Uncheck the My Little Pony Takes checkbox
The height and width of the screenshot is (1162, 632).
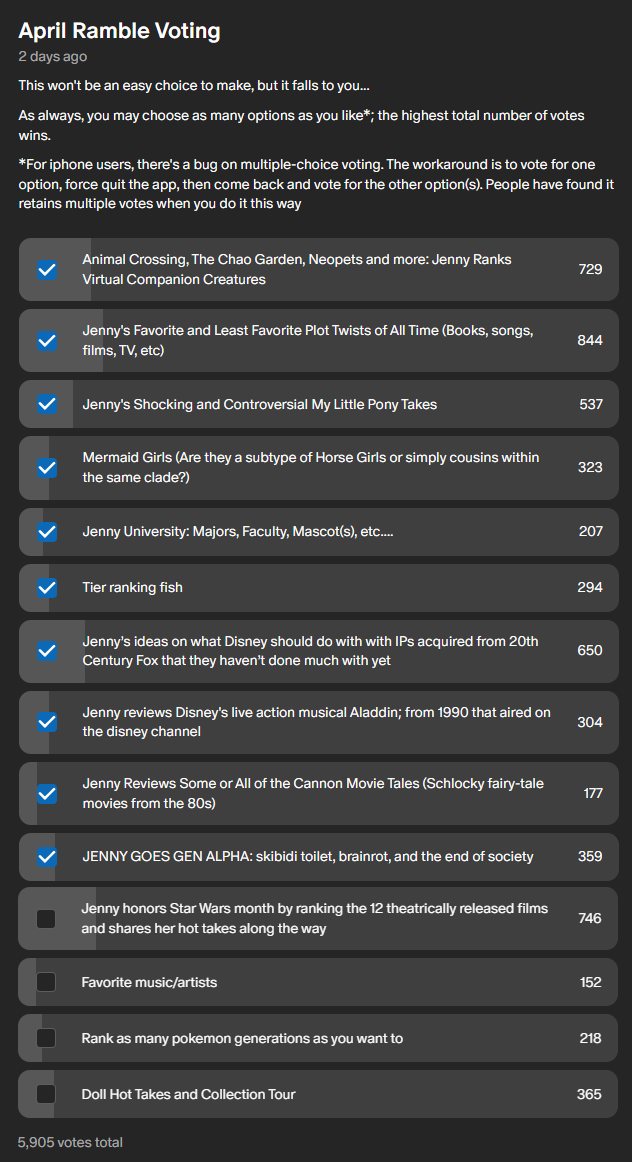(47, 405)
